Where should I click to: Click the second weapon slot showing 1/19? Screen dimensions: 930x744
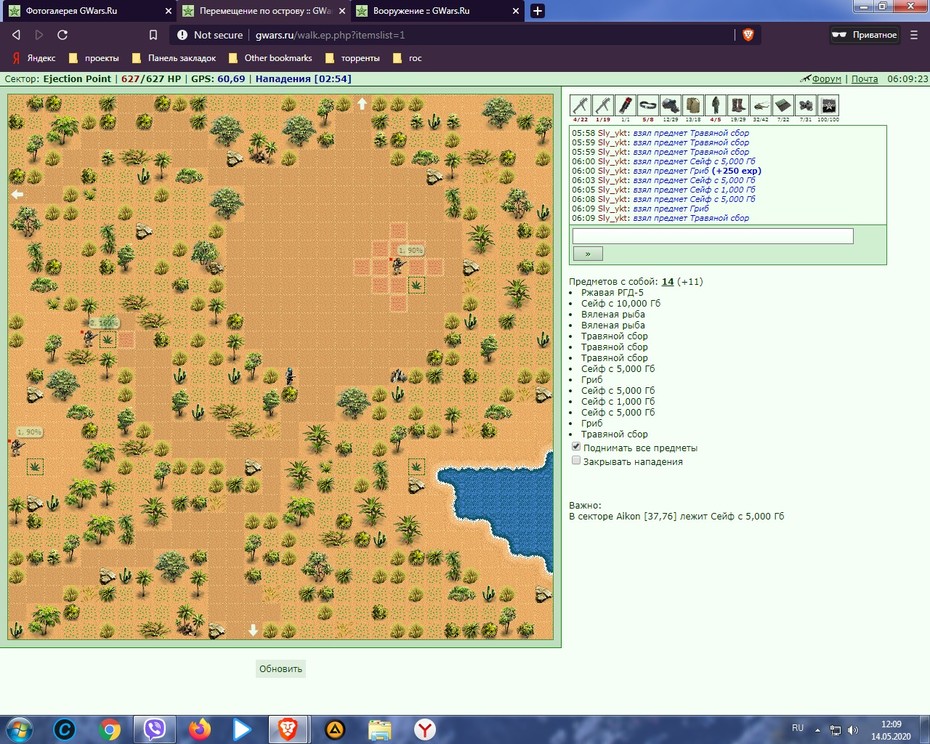pos(603,106)
